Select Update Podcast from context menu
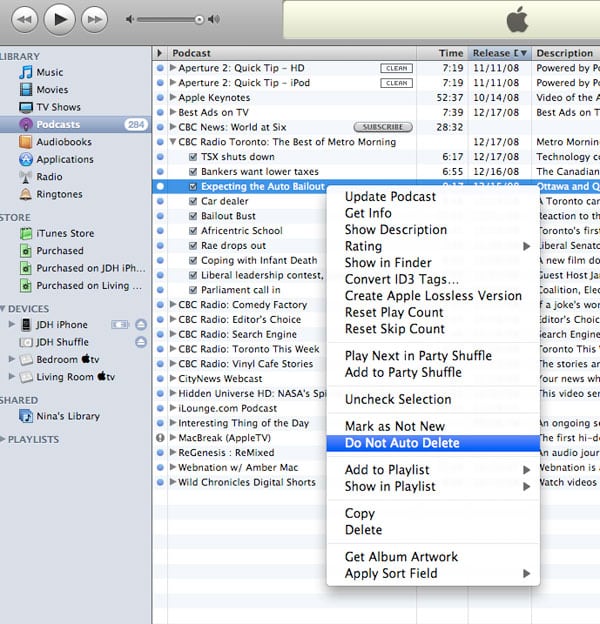This screenshot has height=624, width=600. (x=390, y=197)
